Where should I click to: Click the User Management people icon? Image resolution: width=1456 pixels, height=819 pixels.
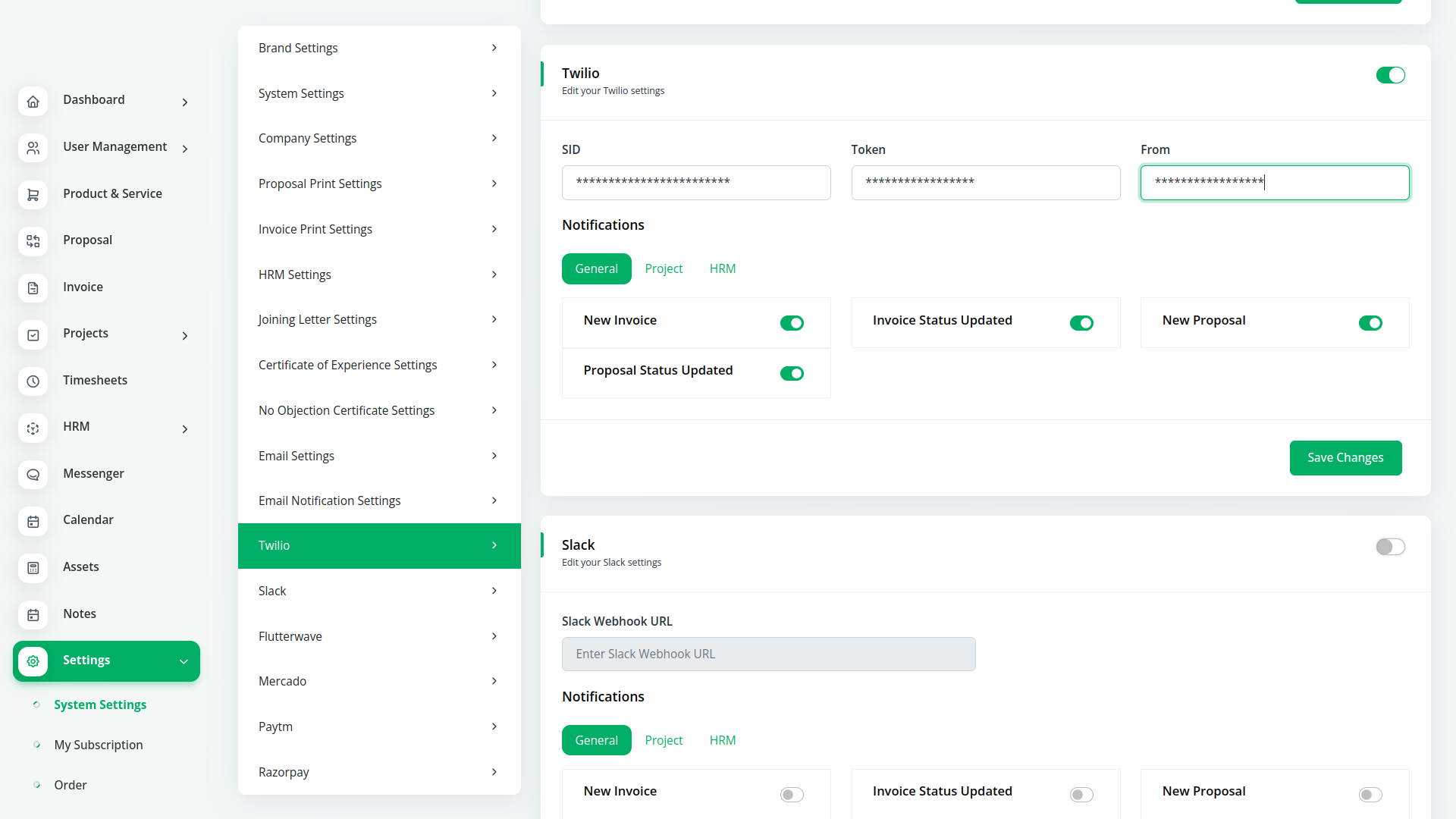point(33,148)
